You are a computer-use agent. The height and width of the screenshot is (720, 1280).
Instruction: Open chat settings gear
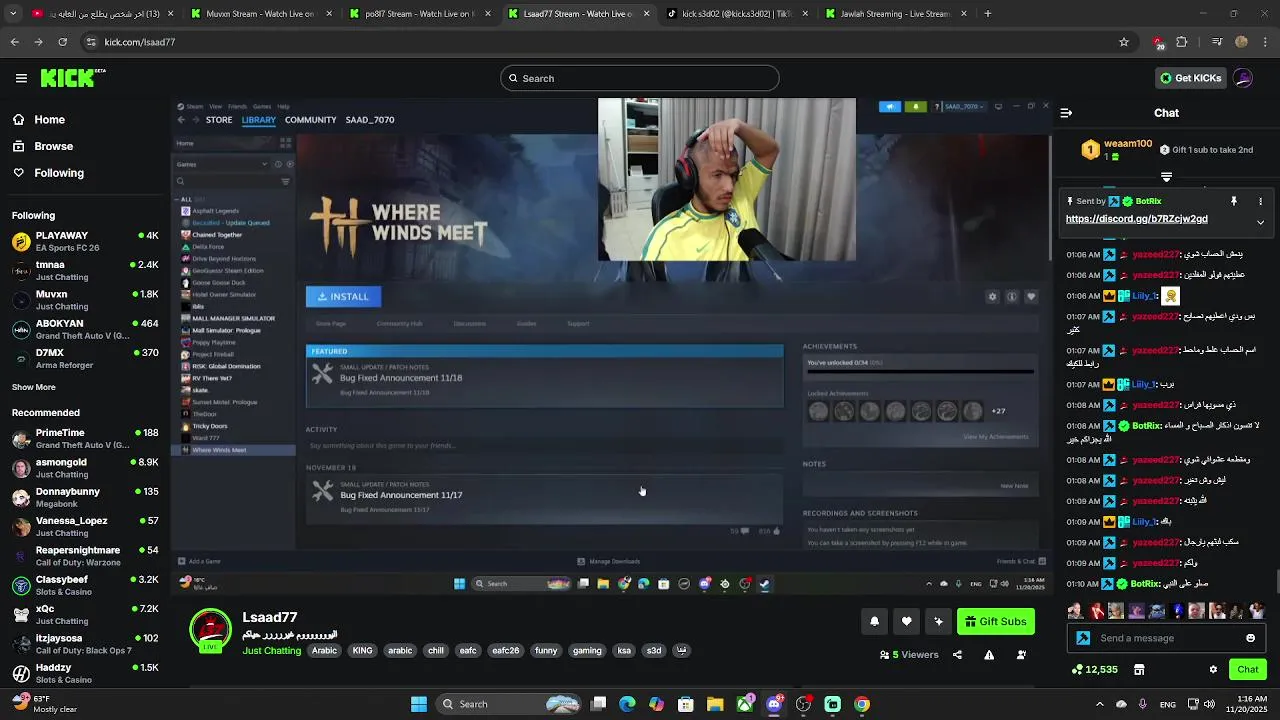1213,669
